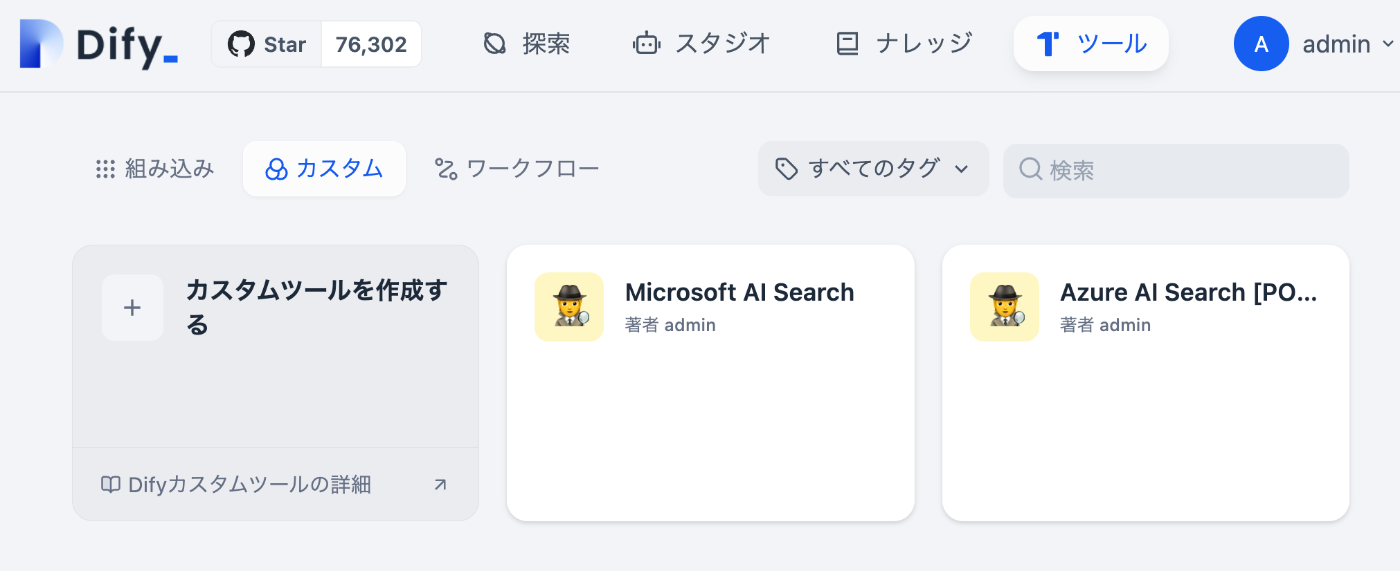Viewport: 1400px width, 571px height.
Task: Open the admin account dropdown chevron
Action: [x=1387, y=44]
